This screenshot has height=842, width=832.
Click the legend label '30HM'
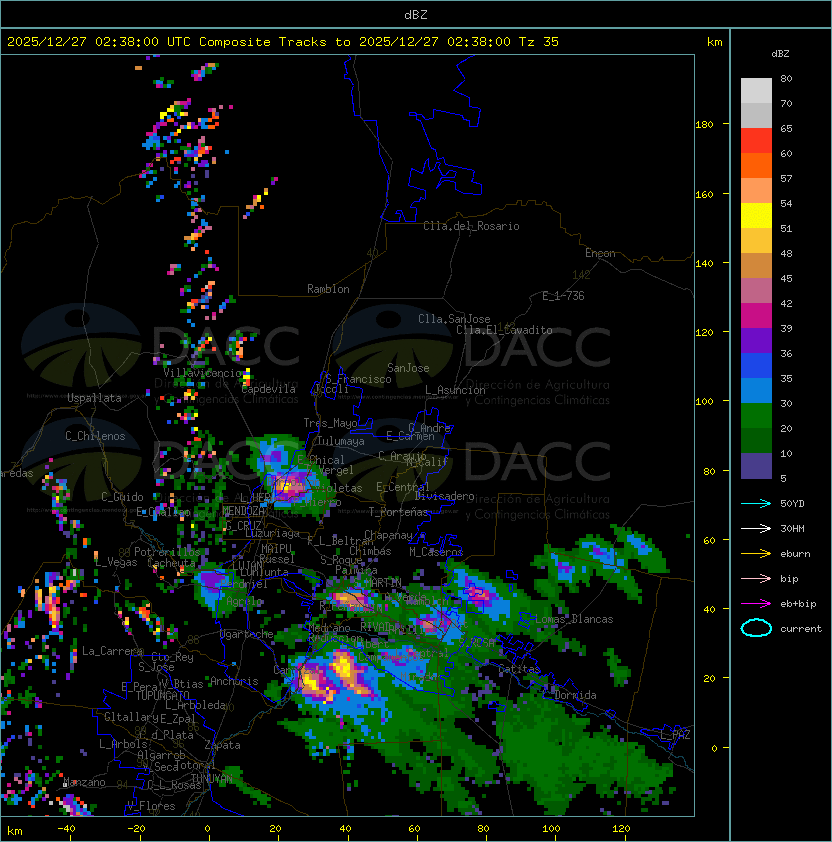792,528
